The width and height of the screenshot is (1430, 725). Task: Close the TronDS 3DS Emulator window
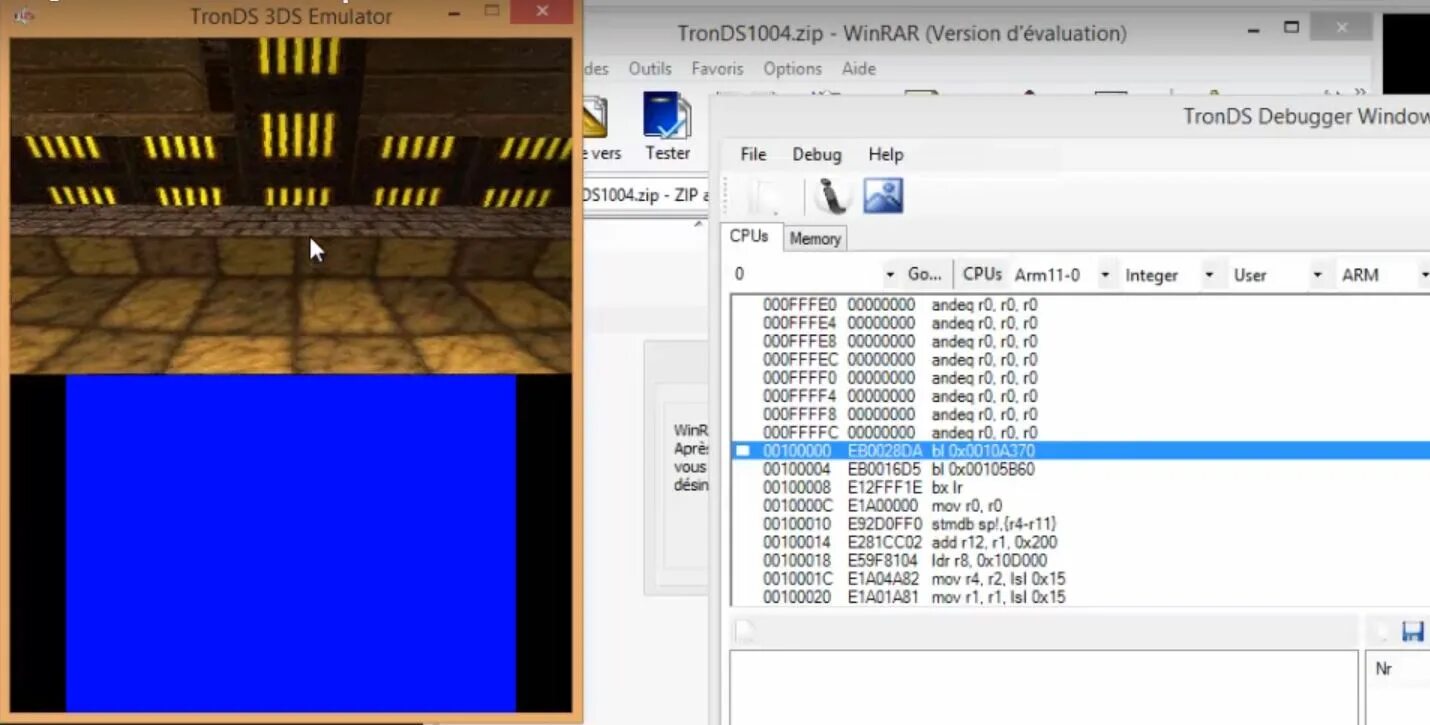[542, 12]
